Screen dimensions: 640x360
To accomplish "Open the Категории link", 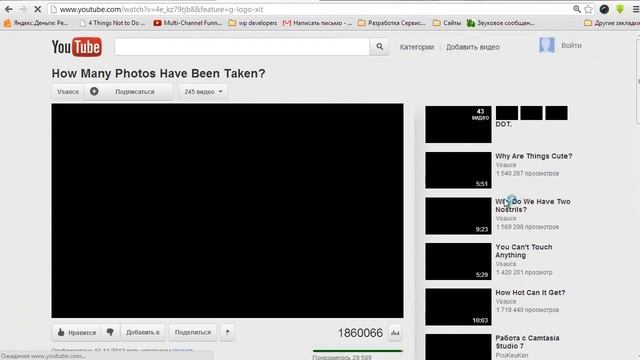I will click(x=417, y=47).
